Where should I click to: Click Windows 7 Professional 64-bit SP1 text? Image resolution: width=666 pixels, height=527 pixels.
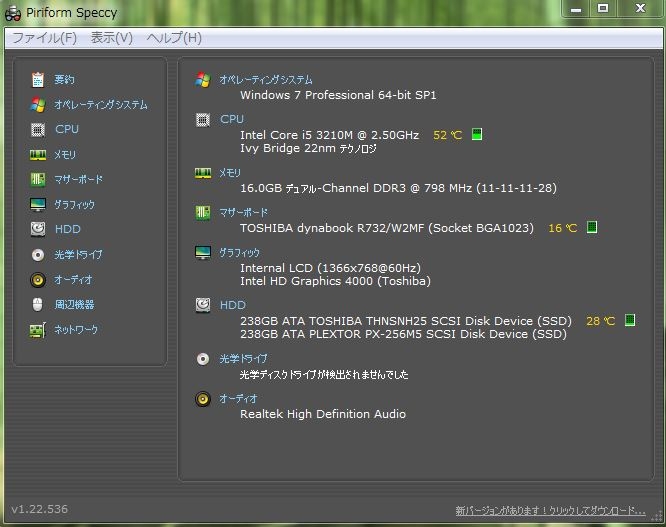pos(338,95)
